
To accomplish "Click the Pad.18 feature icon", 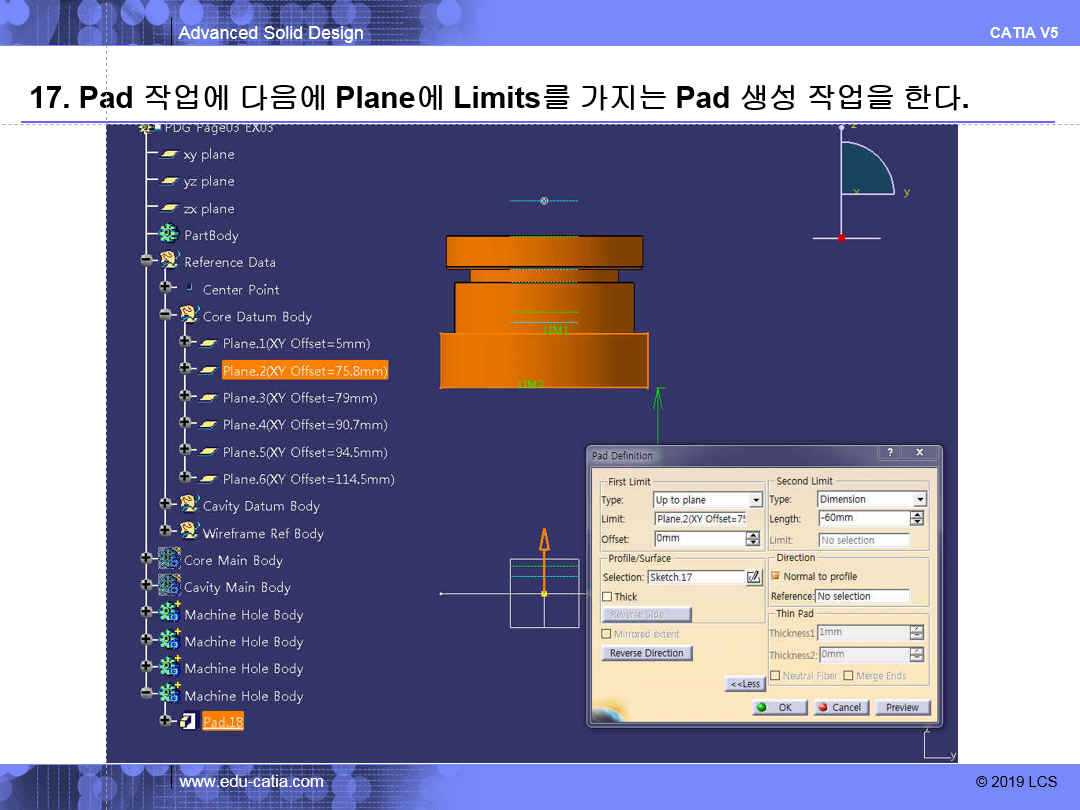I will pos(188,722).
